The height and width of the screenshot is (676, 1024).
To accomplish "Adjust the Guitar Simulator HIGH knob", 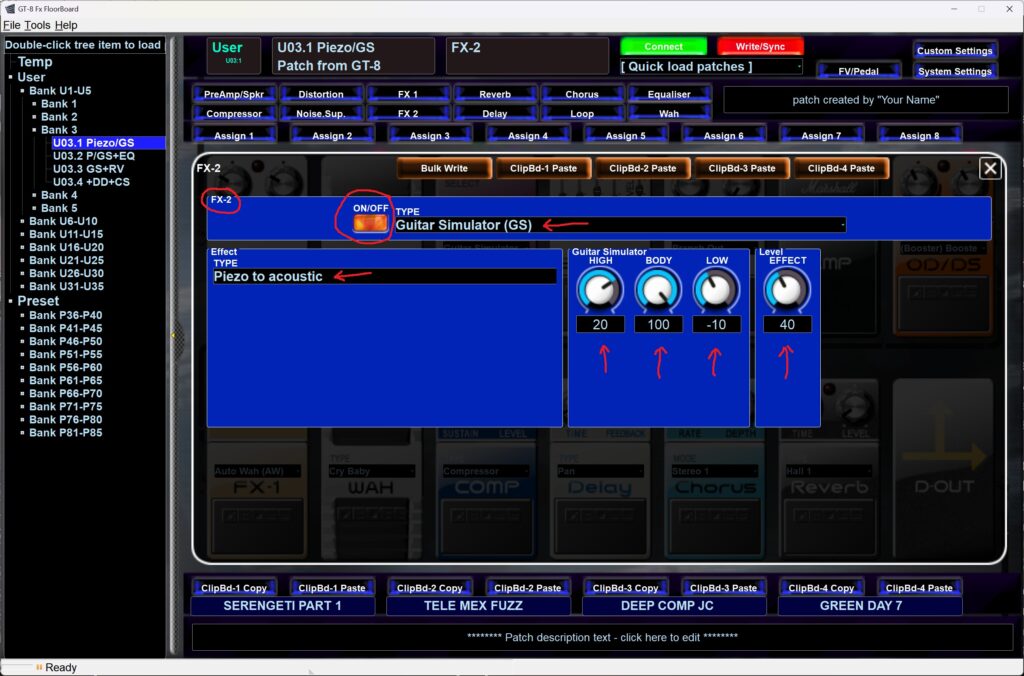I will [600, 291].
